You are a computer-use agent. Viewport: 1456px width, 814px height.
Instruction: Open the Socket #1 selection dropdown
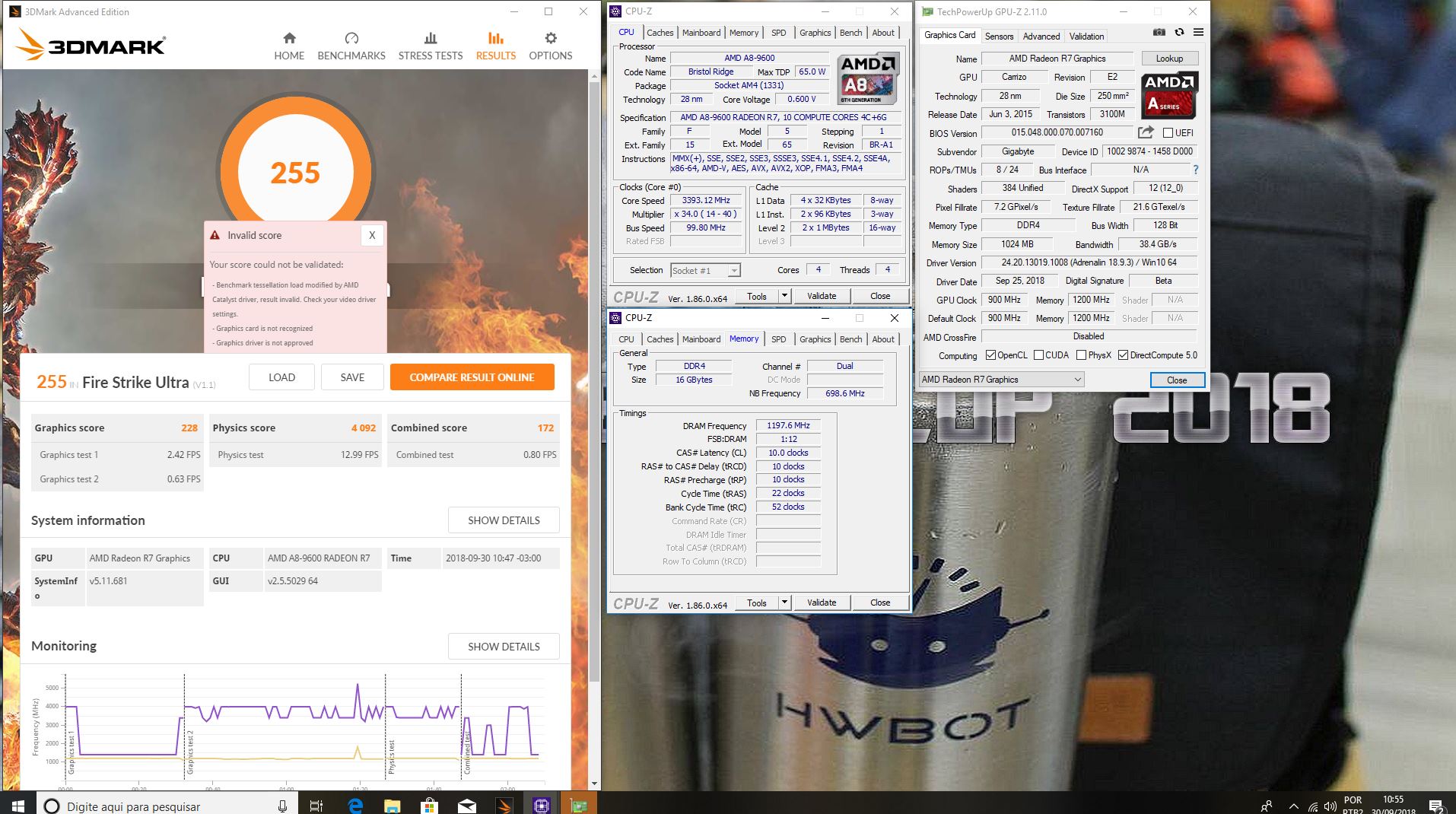coord(705,271)
